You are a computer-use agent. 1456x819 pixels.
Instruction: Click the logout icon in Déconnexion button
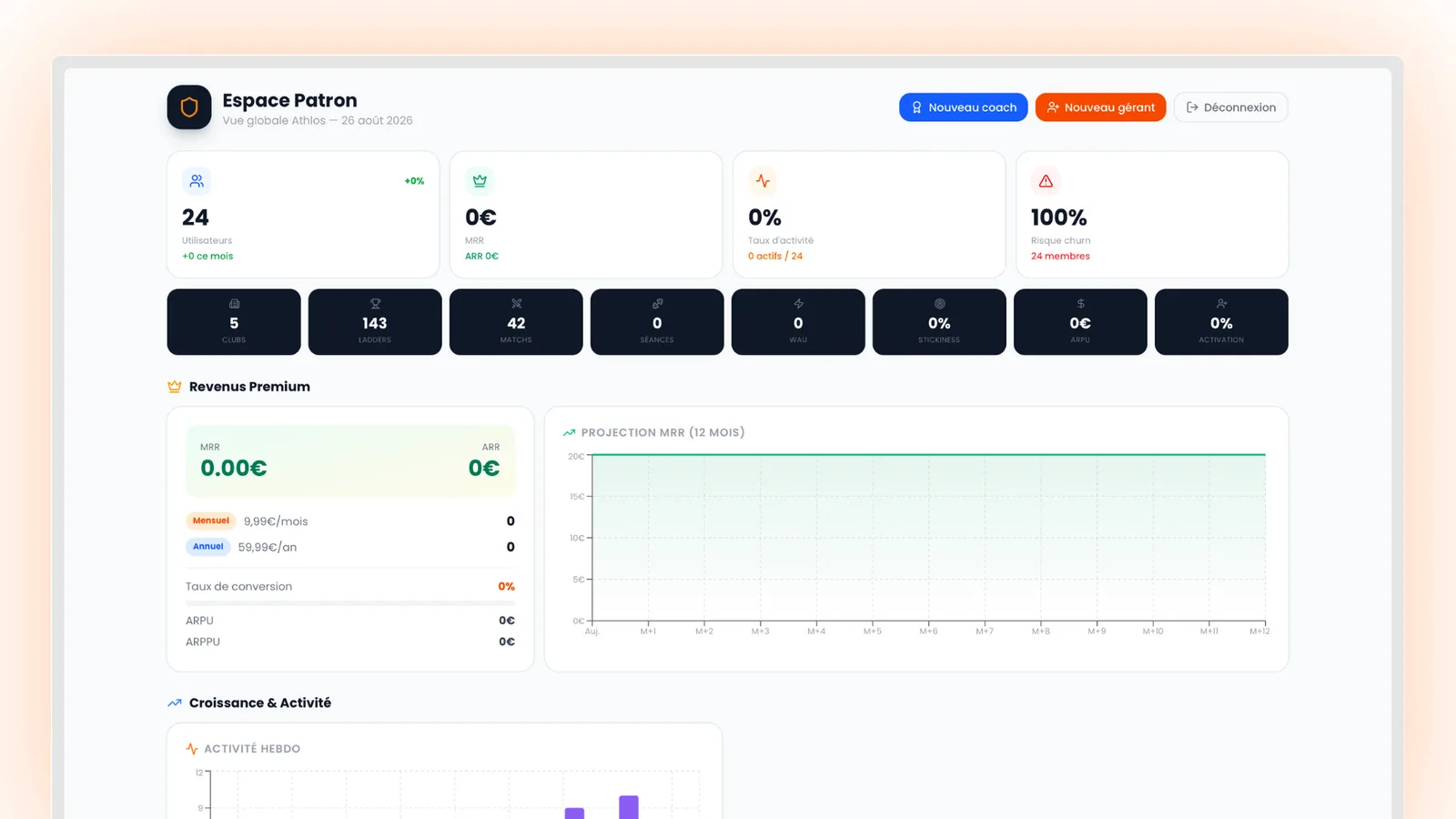click(x=1192, y=107)
